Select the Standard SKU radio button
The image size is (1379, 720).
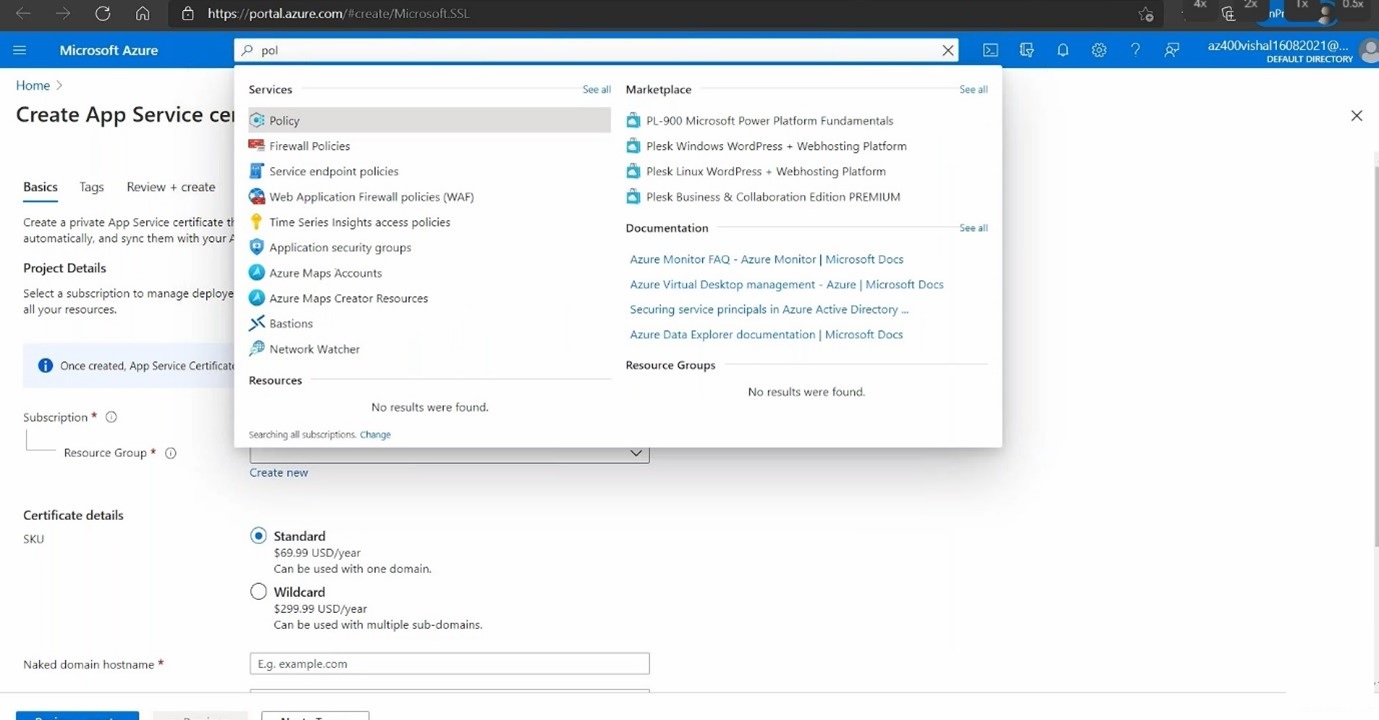[259, 536]
